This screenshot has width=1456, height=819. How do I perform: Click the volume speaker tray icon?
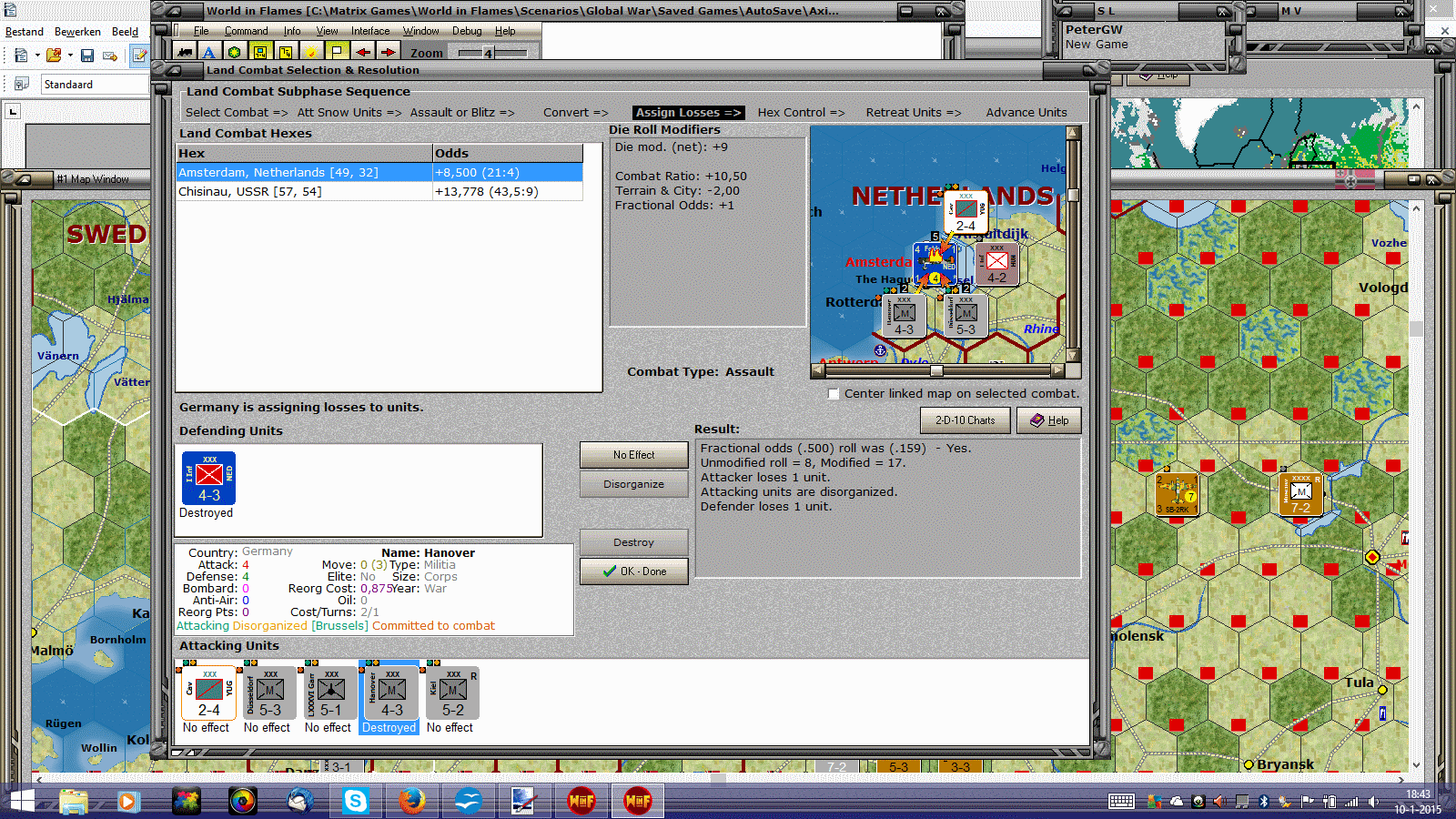pos(1374,802)
